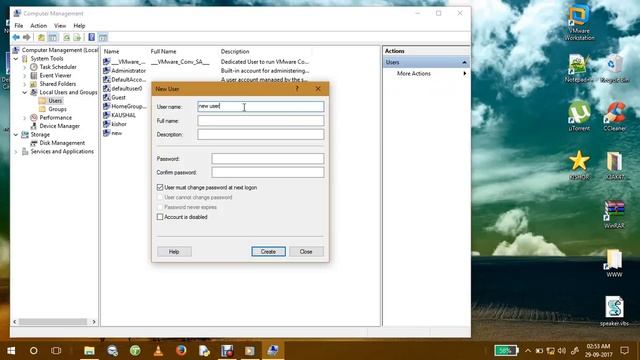Click the Create button
The height and width of the screenshot is (360, 640).
[x=268, y=251]
